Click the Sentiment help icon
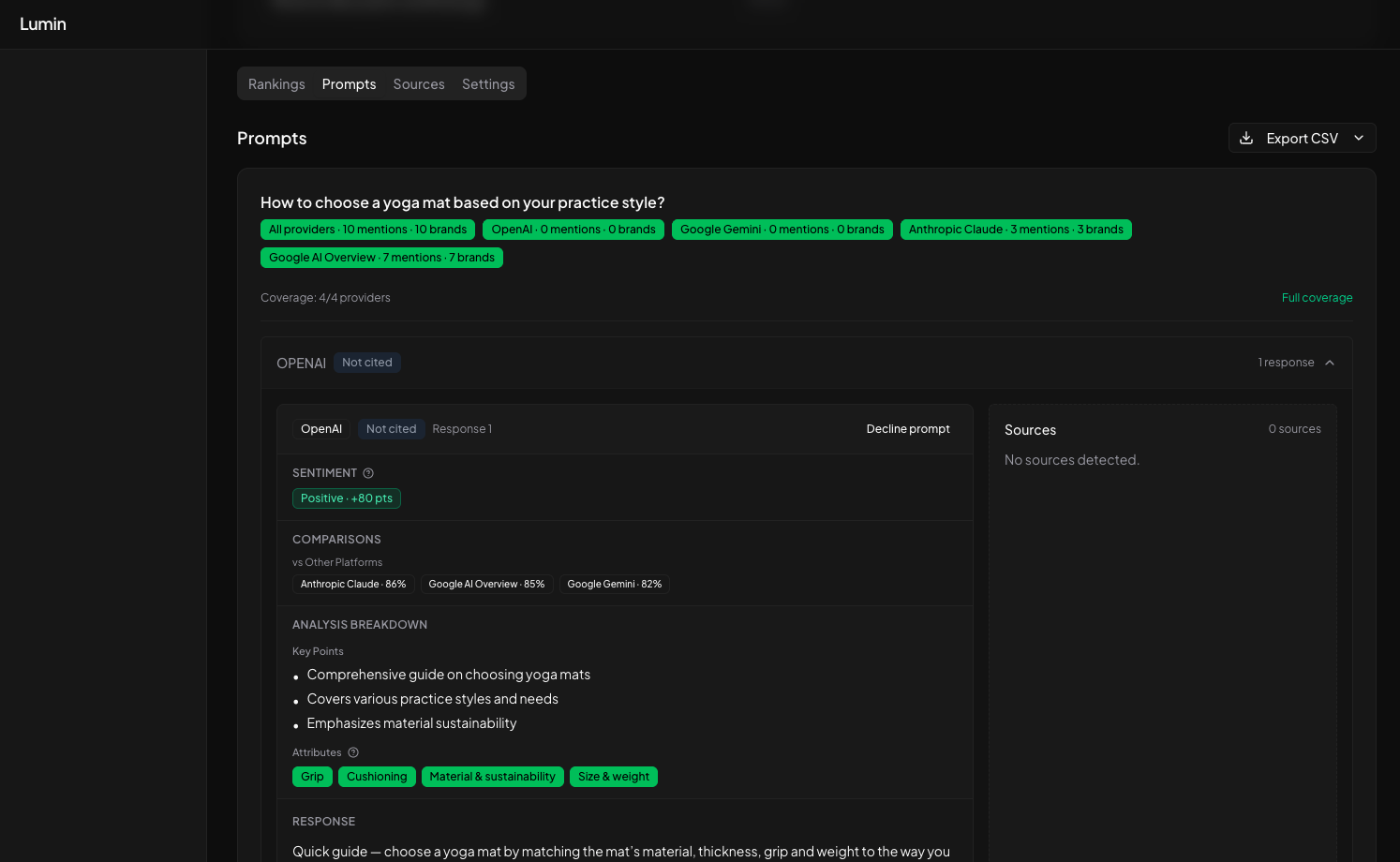The image size is (1400, 862). [x=368, y=473]
